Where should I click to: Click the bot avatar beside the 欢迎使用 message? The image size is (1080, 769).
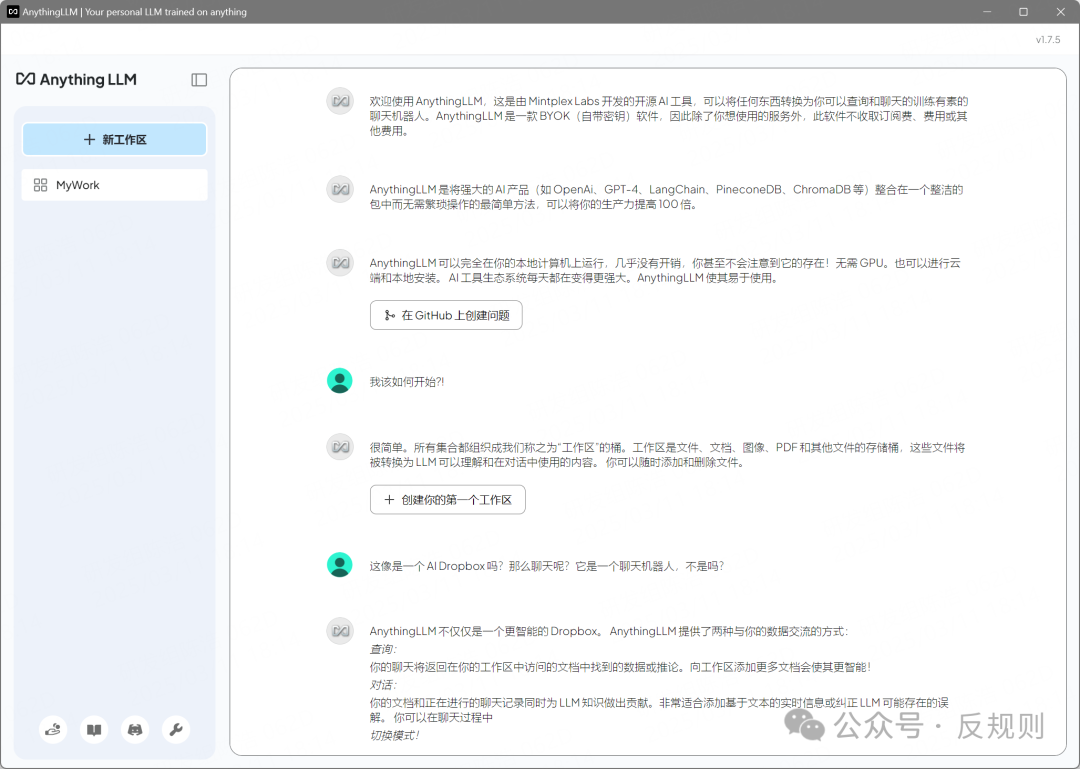tap(340, 101)
